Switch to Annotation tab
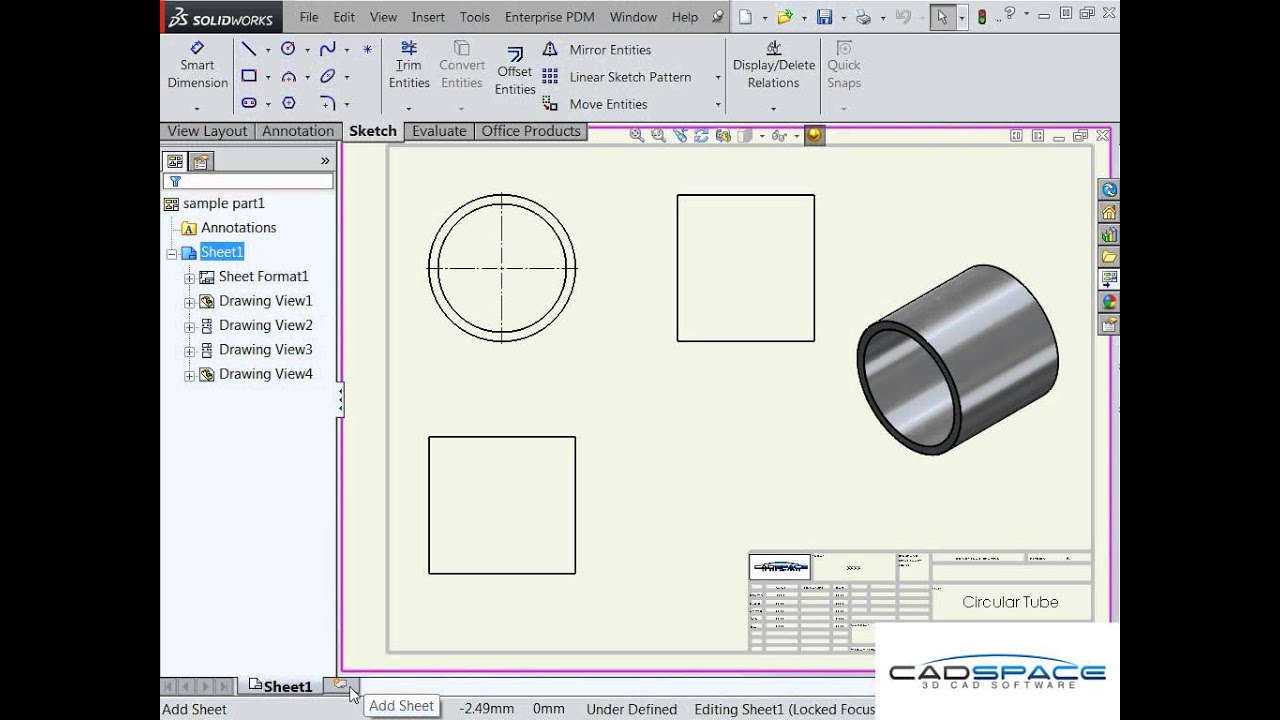 click(298, 131)
